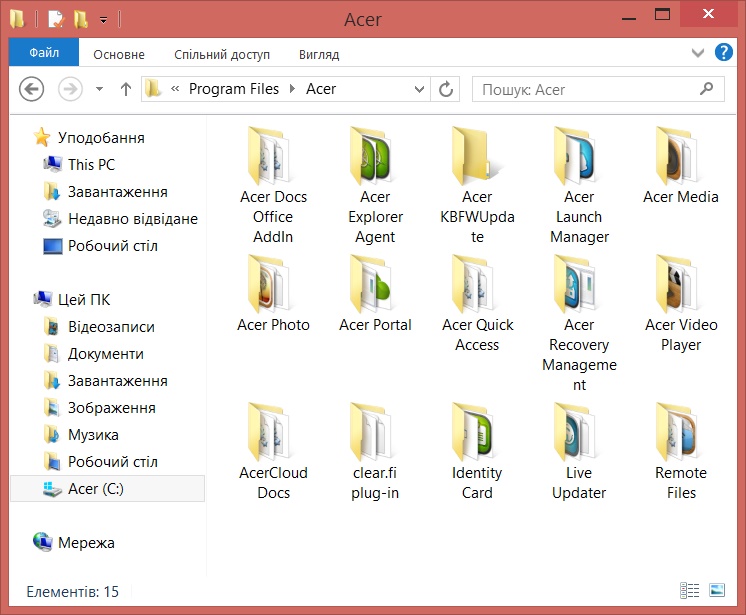The width and height of the screenshot is (746, 615).
Task: Open the Acer KBFWUpdate folder
Action: (477, 185)
